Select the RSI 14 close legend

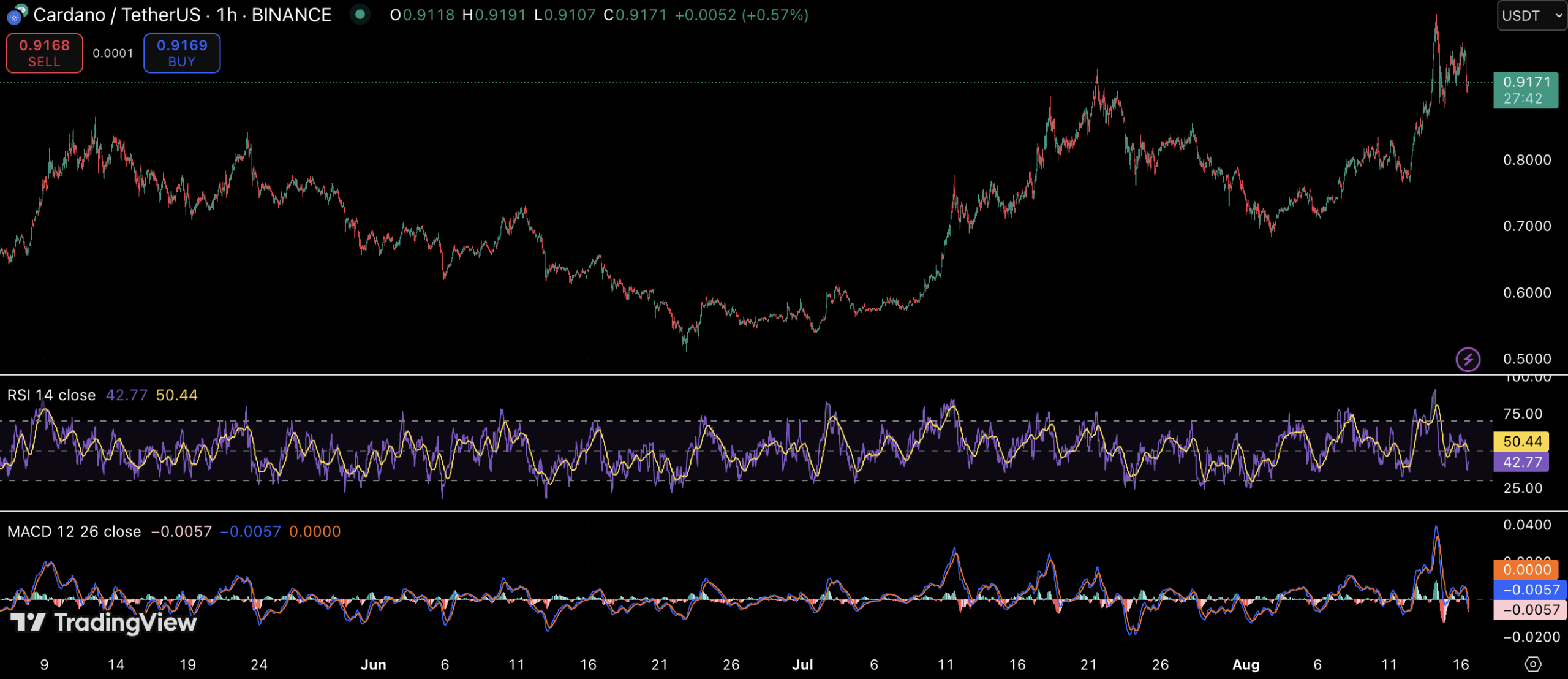[x=51, y=395]
